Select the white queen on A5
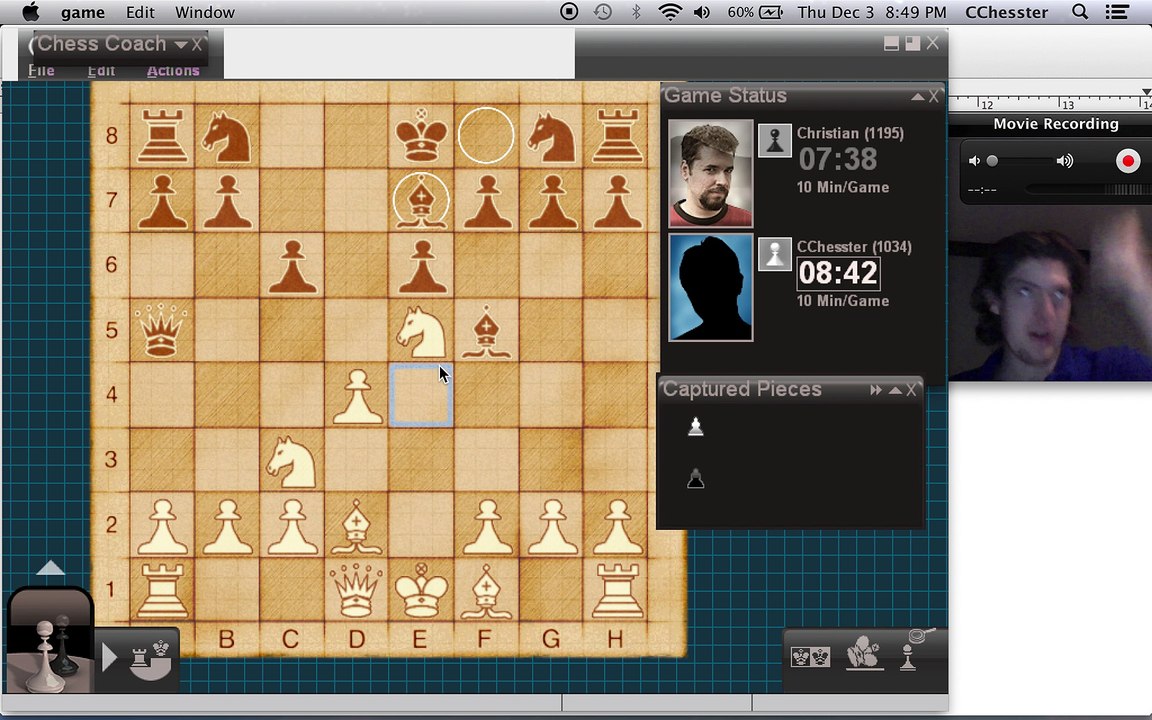 [x=162, y=331]
